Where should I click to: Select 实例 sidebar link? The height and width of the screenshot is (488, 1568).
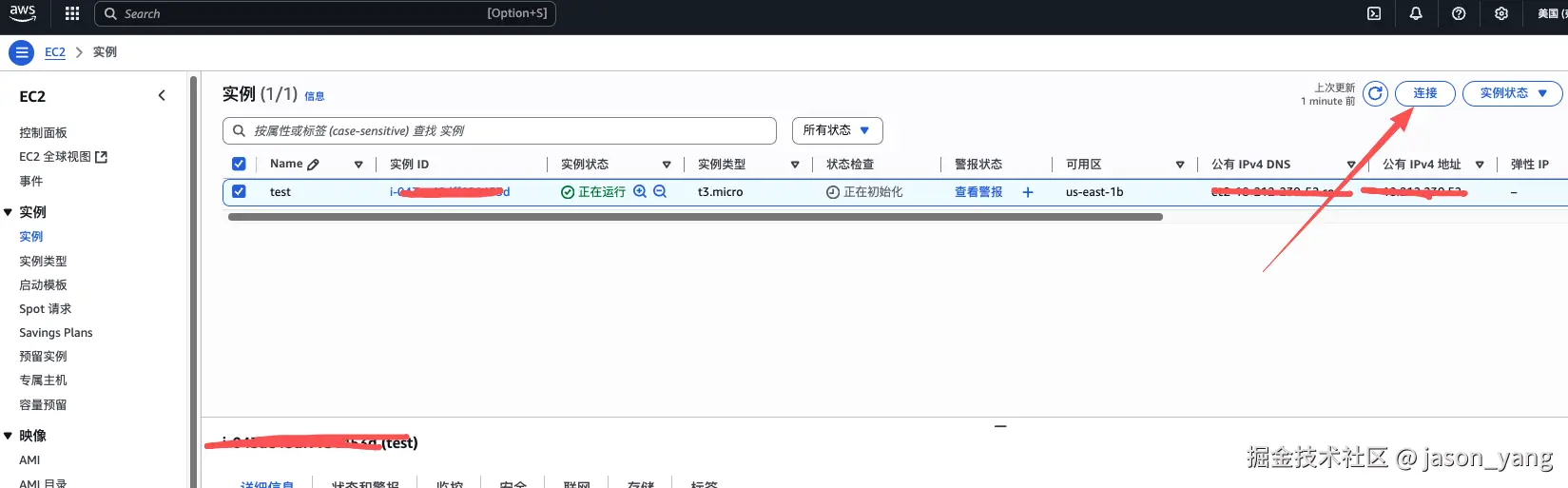click(31, 236)
